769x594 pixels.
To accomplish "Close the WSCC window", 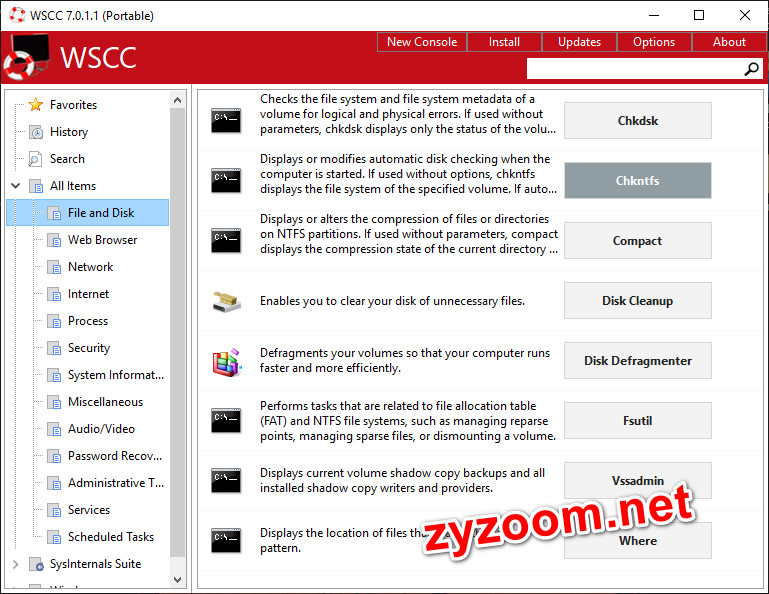I will click(x=744, y=15).
